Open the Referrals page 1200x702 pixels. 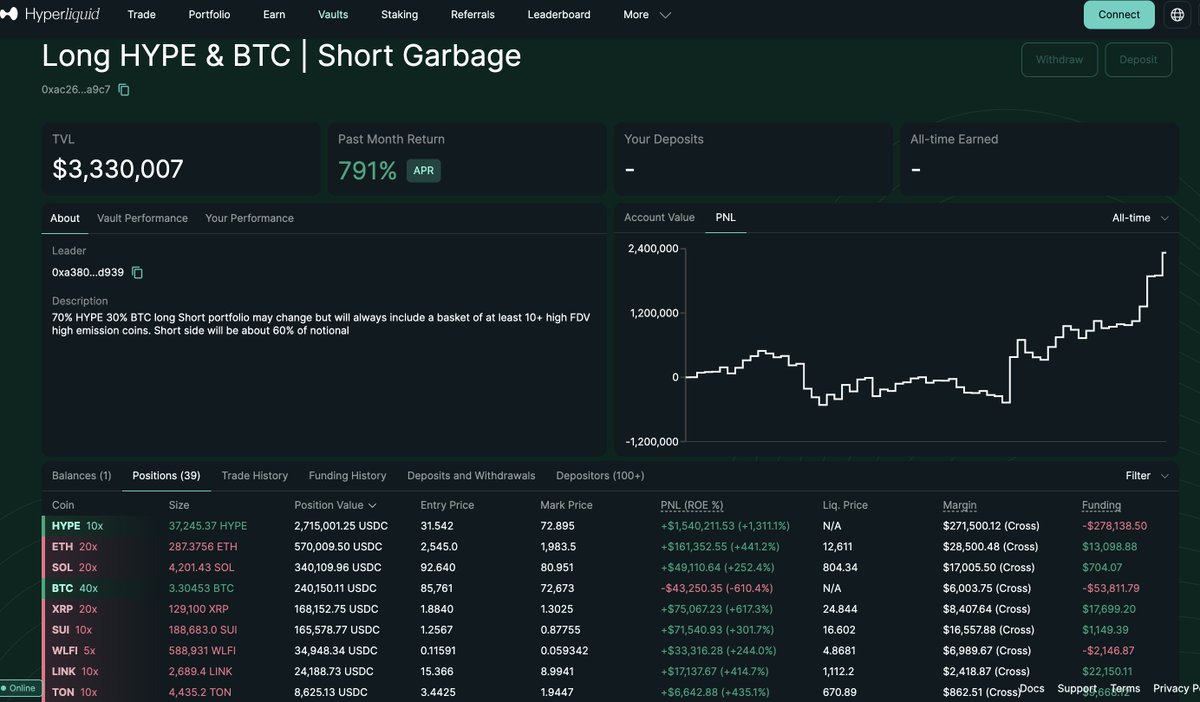(473, 15)
